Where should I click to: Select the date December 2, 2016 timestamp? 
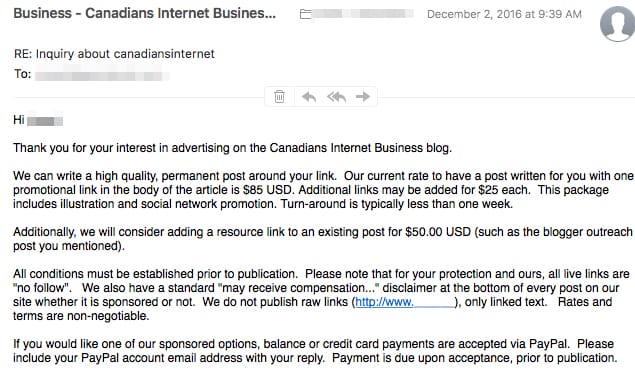pos(504,14)
